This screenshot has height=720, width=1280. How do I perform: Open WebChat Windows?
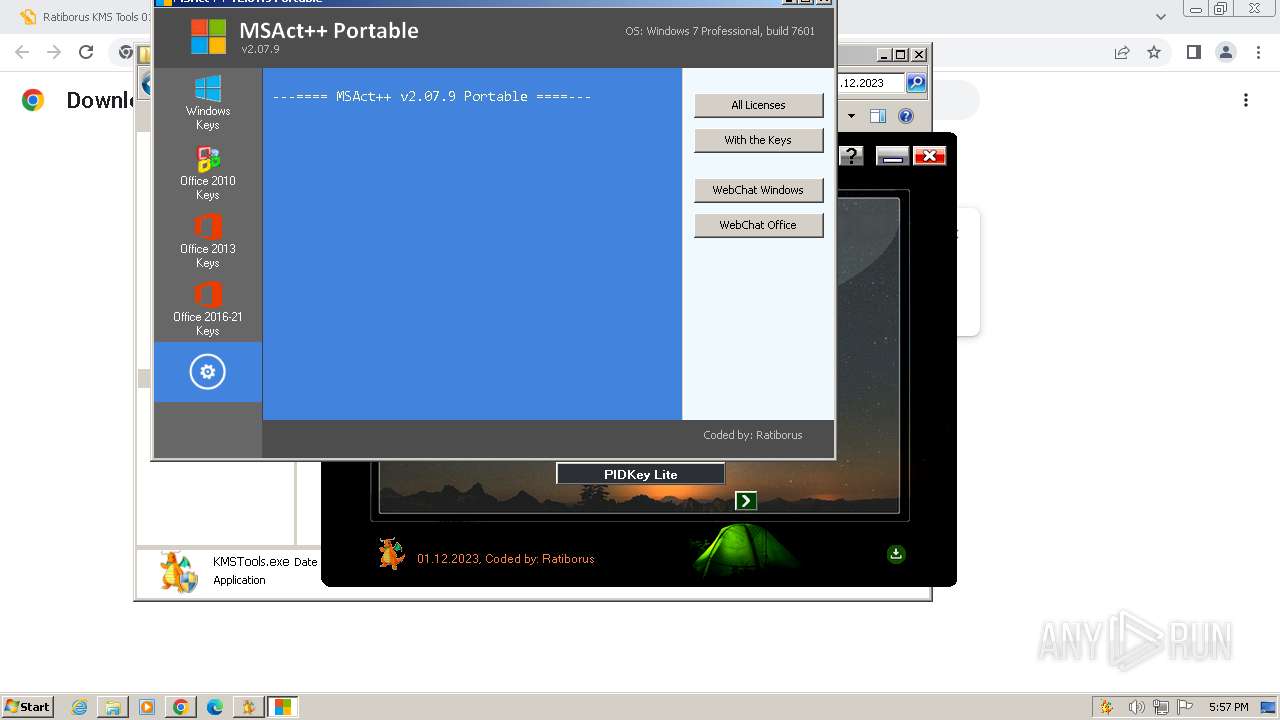click(x=758, y=190)
